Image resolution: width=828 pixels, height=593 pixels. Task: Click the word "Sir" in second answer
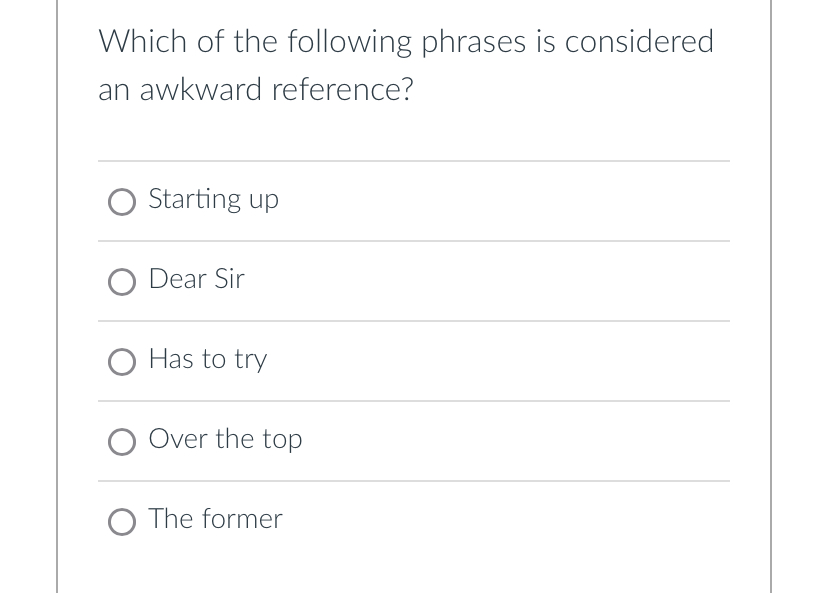click(228, 279)
